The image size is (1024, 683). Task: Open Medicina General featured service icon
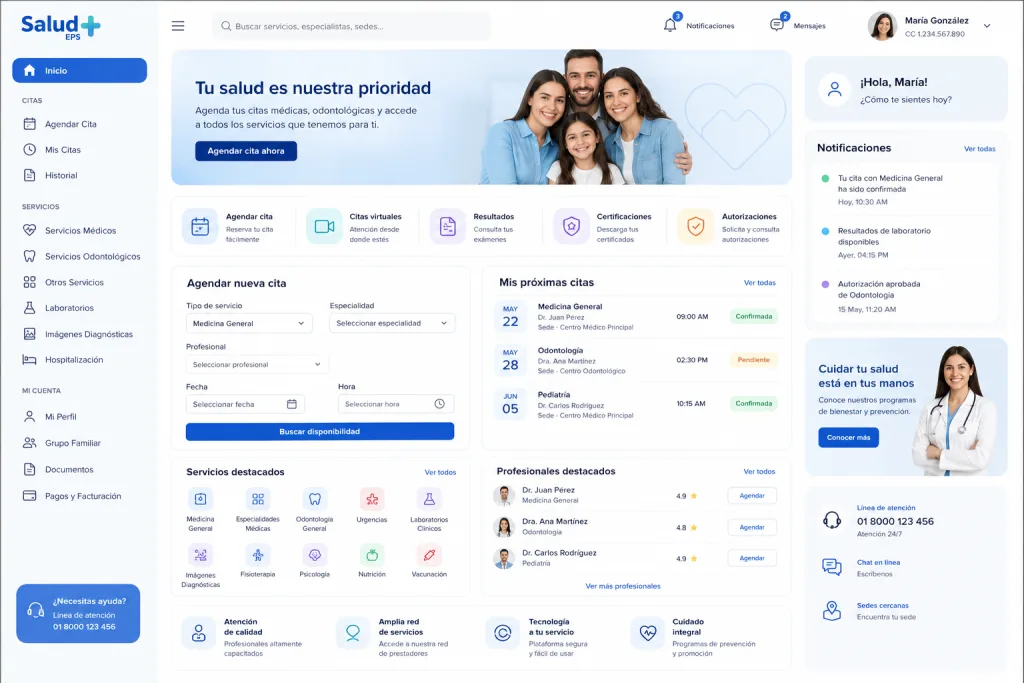[200, 500]
